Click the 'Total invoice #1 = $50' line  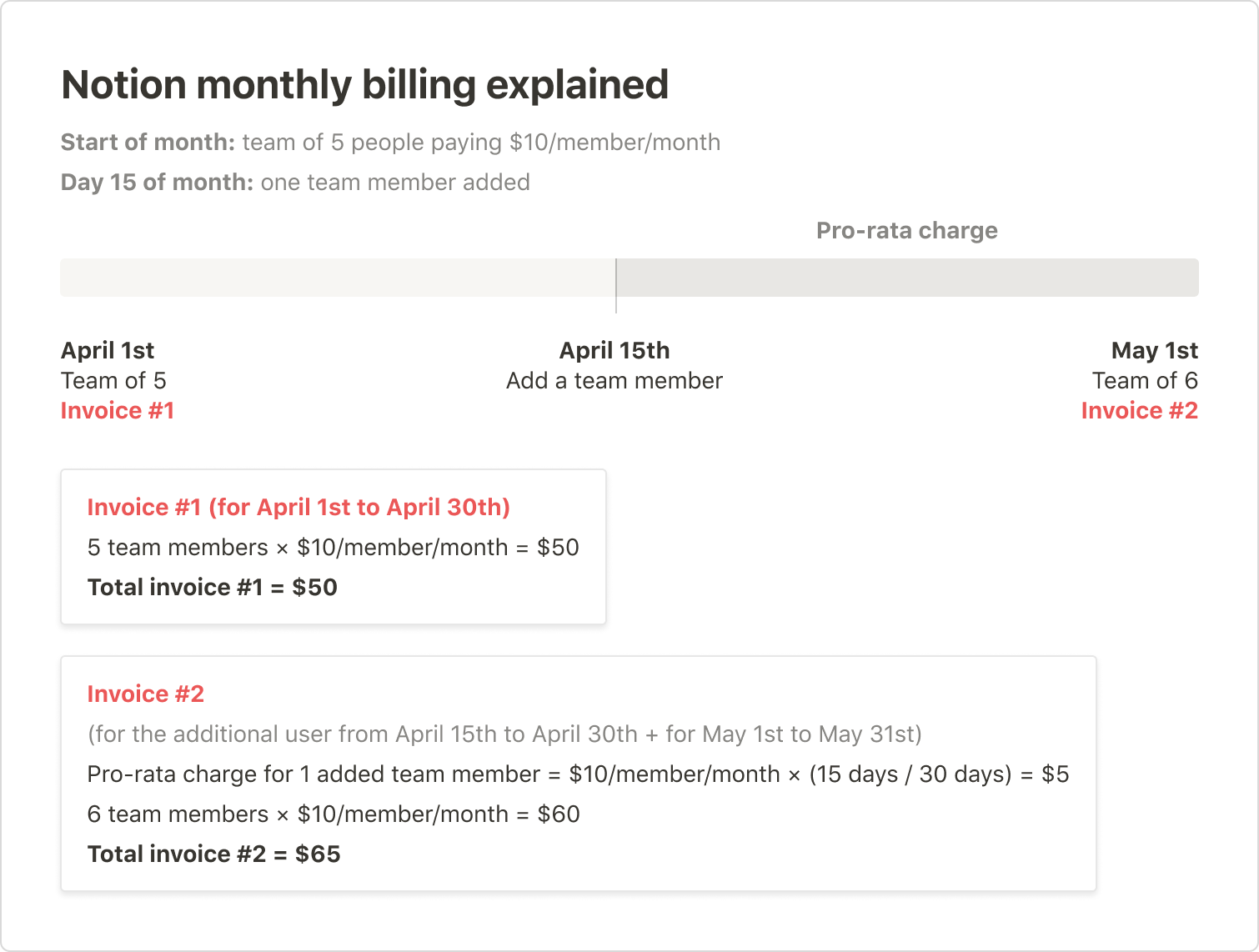pos(213,588)
